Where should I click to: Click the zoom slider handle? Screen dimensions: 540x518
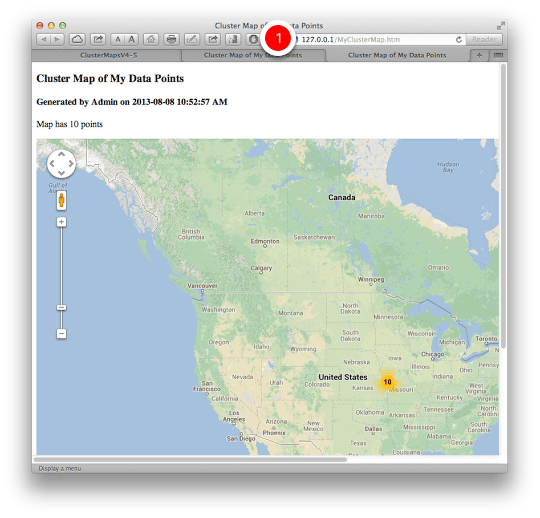point(61,307)
